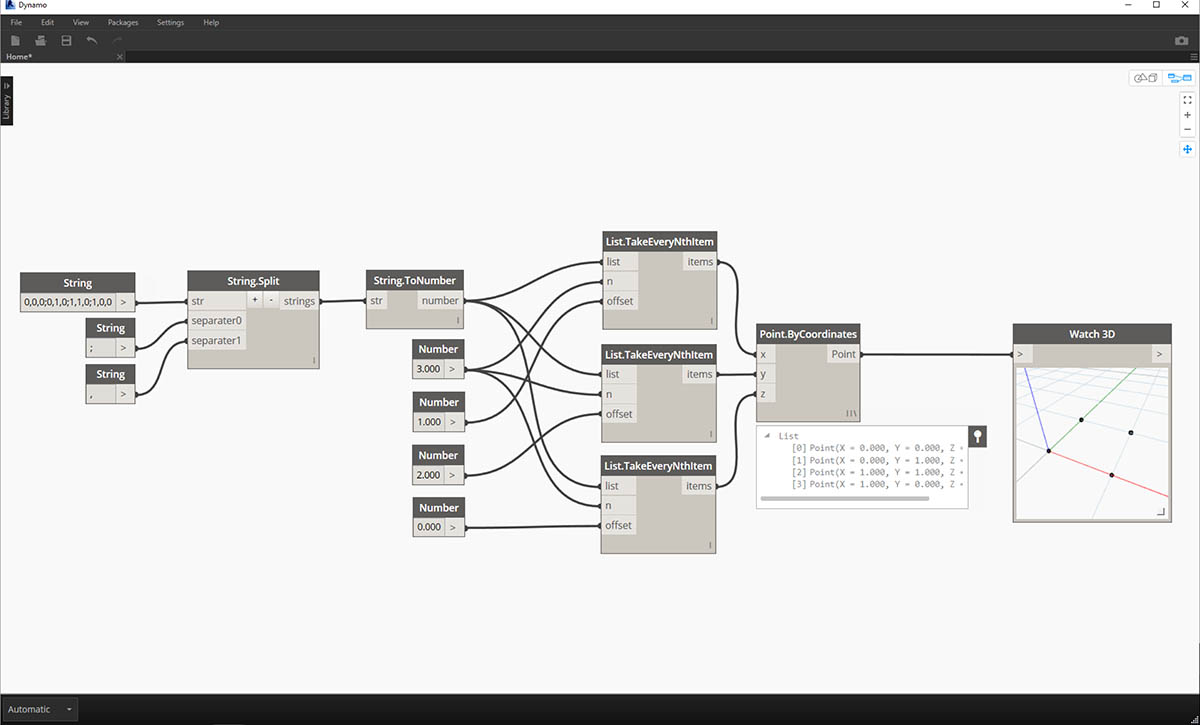The image size is (1200, 725).
Task: Open the Automatic run mode dropdown
Action: click(39, 709)
